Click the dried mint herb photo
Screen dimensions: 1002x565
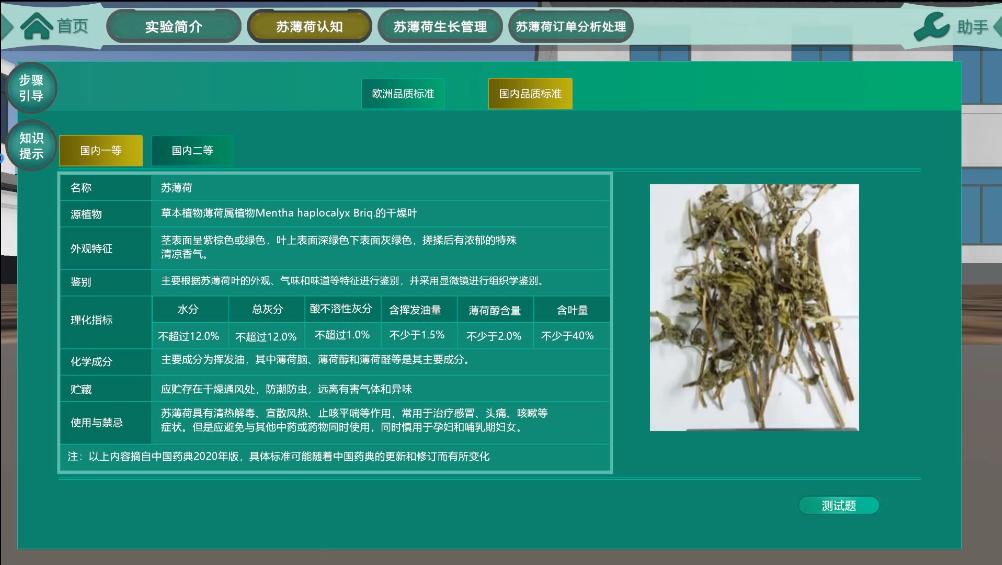(x=754, y=307)
